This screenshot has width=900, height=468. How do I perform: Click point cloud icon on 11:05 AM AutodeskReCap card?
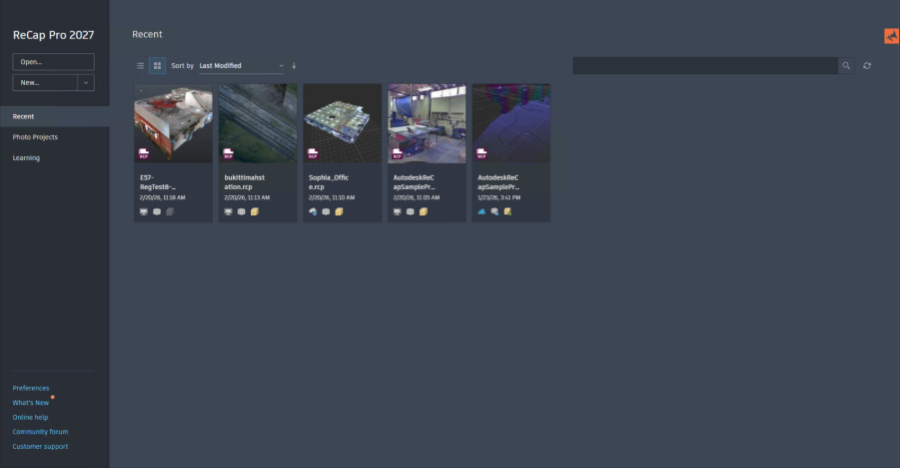point(410,212)
